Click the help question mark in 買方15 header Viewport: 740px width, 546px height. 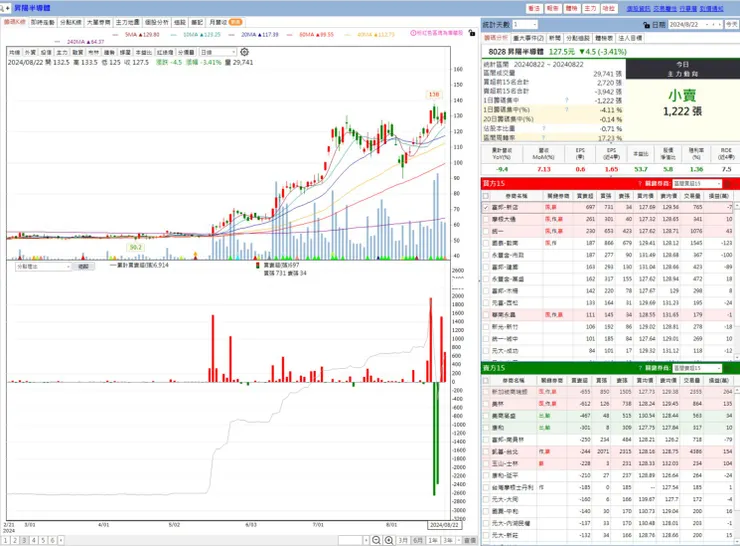point(639,184)
